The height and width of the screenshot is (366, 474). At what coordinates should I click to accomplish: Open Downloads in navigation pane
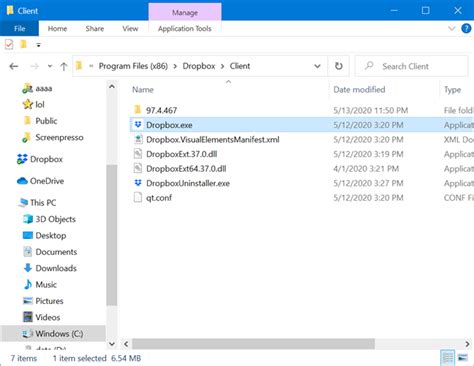(x=56, y=268)
